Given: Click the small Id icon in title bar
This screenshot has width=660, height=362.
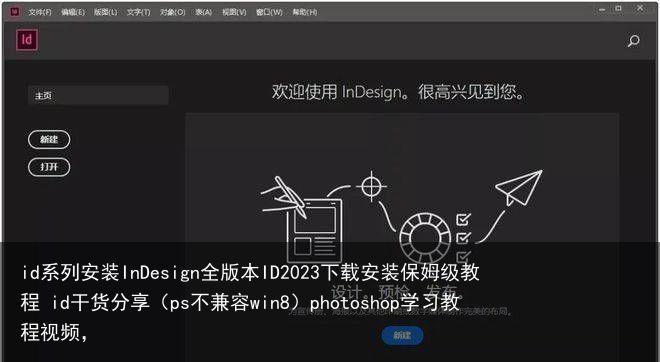Looking at the screenshot, I should click(15, 12).
